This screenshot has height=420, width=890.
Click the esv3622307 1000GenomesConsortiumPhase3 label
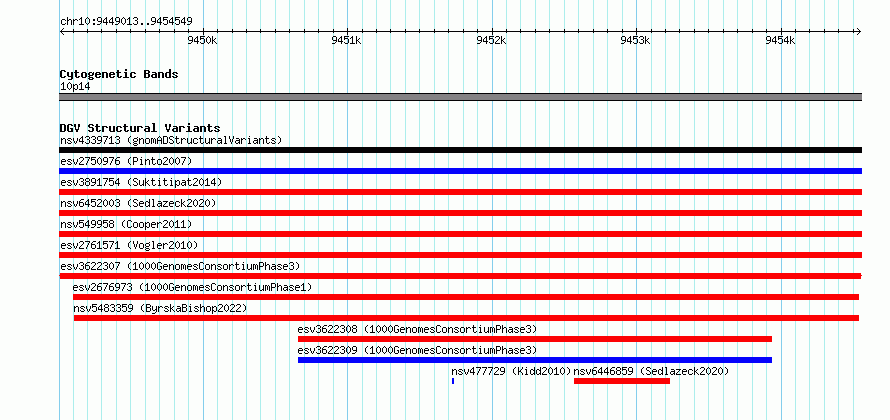[x=180, y=266]
